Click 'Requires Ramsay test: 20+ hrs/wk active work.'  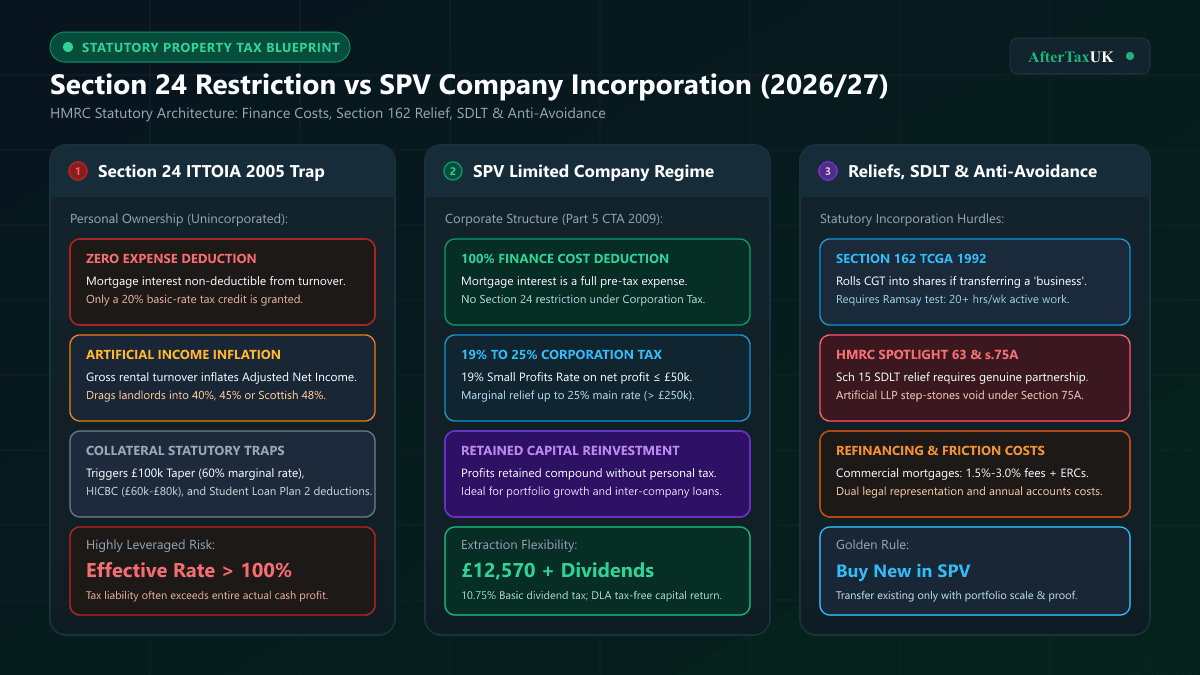click(x=952, y=299)
